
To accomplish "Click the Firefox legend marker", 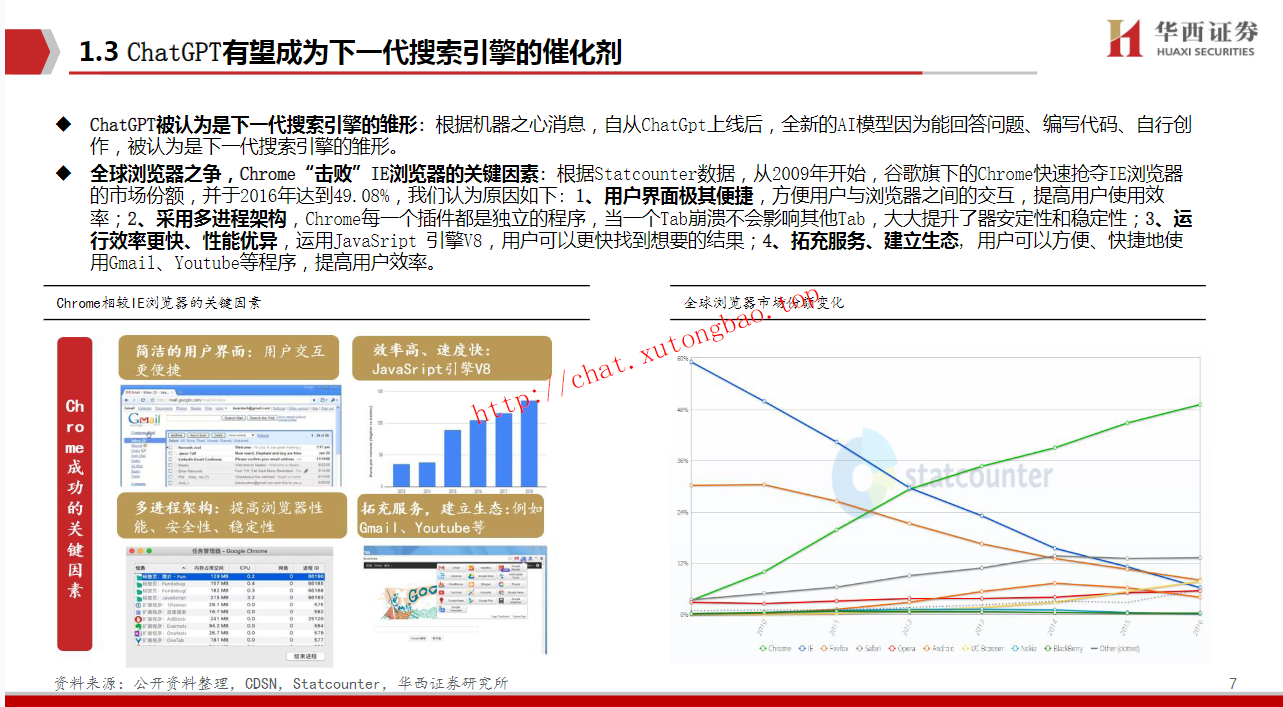I will [825, 648].
